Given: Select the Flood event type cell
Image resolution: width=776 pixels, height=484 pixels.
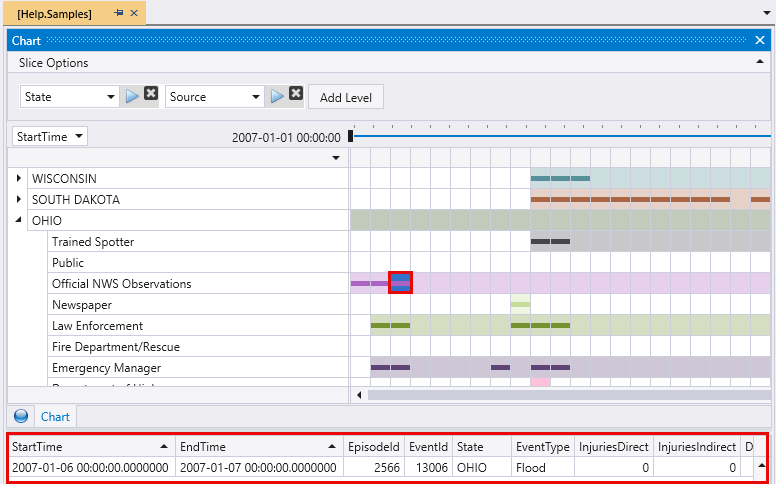Looking at the screenshot, I should pyautogui.click(x=543, y=467).
